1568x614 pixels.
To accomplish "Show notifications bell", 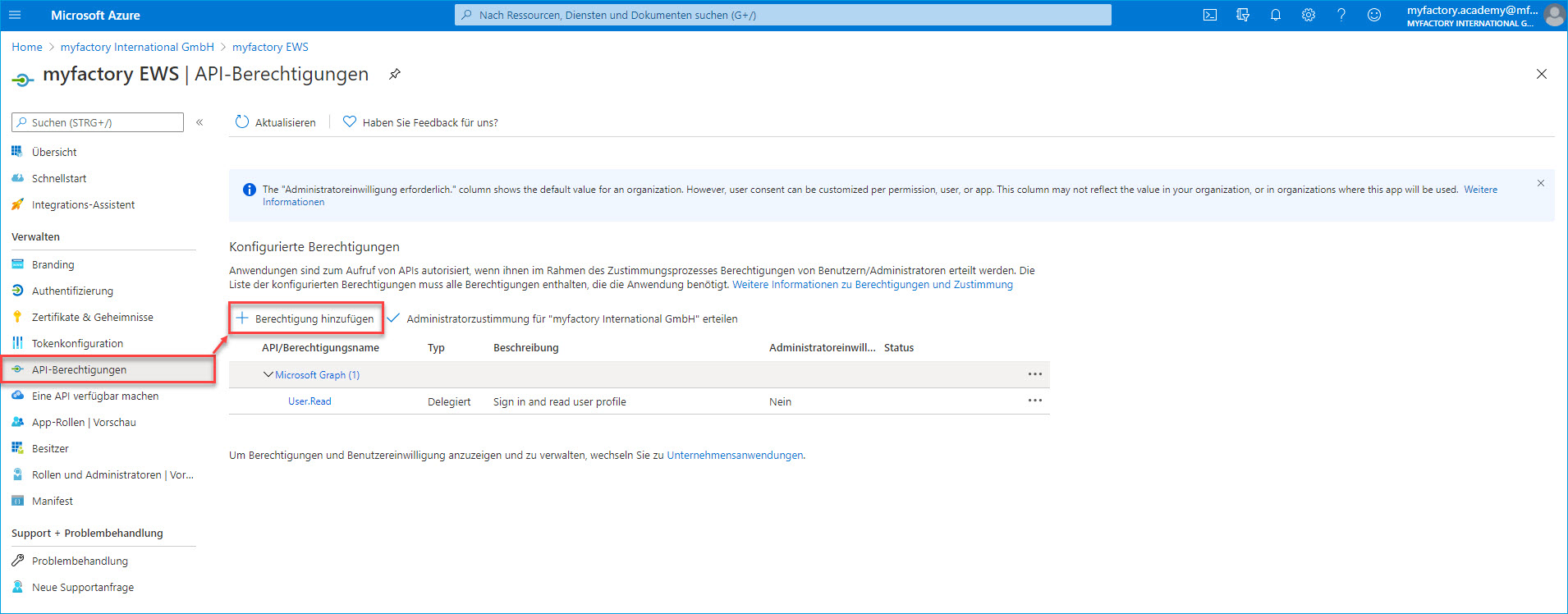I will click(1276, 15).
